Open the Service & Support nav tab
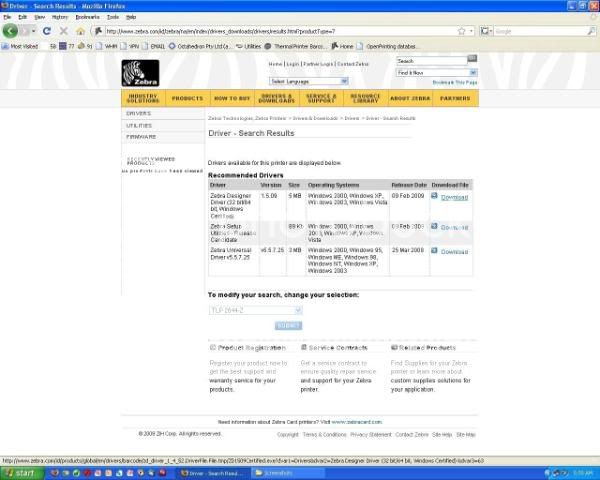 point(321,98)
